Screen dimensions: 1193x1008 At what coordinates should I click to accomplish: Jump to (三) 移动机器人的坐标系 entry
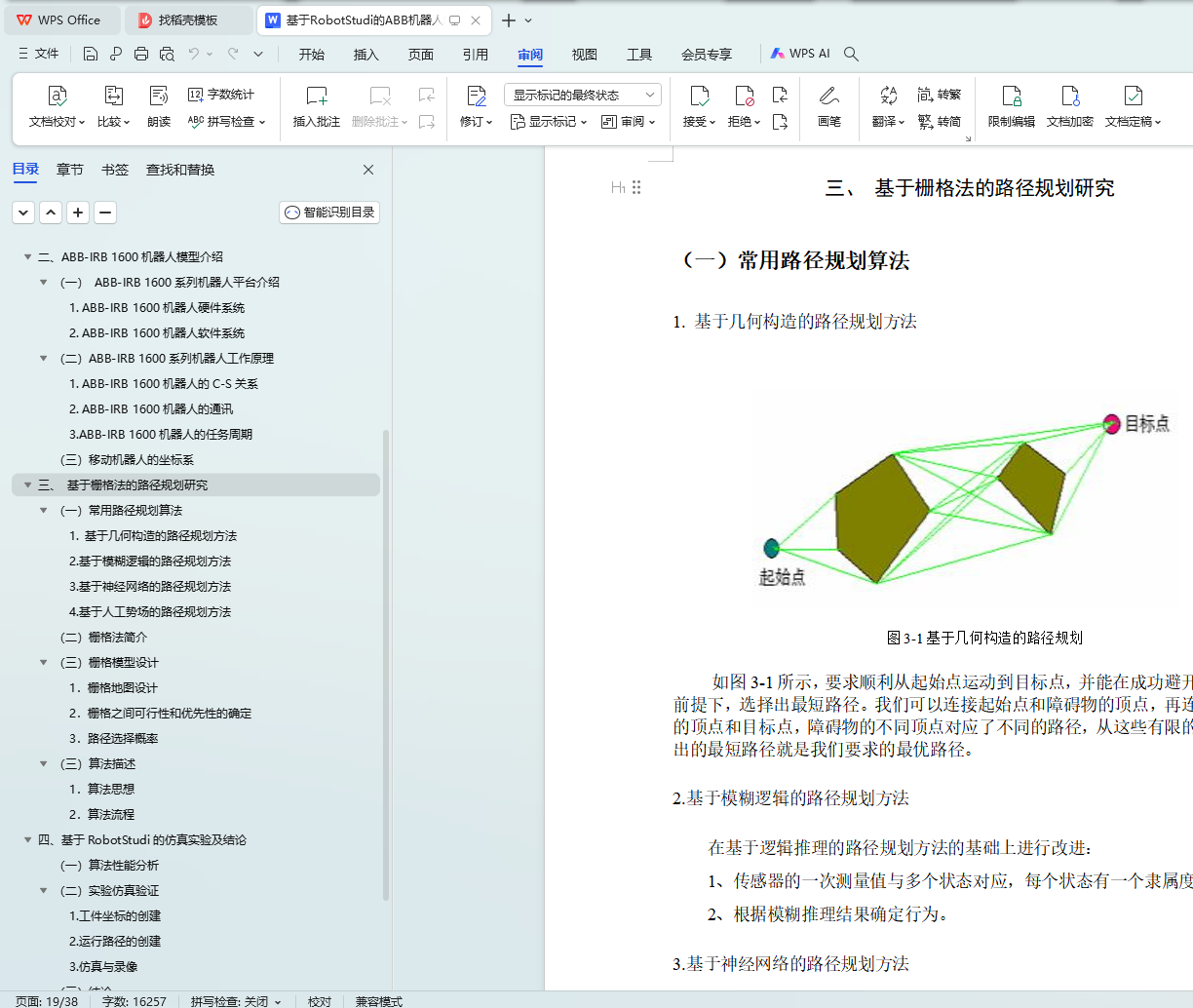tap(127, 460)
